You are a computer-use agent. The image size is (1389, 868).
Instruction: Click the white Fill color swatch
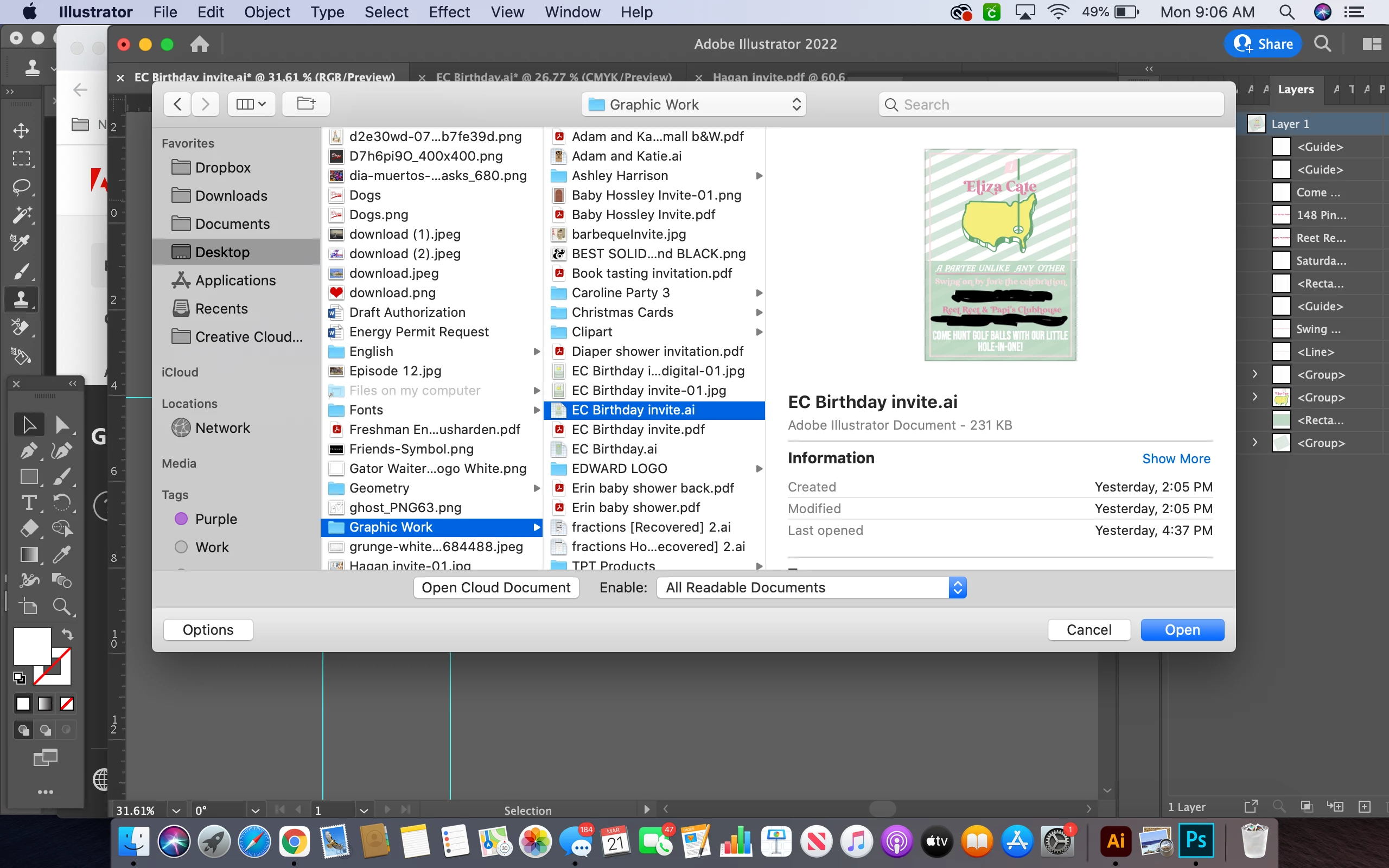pos(32,647)
